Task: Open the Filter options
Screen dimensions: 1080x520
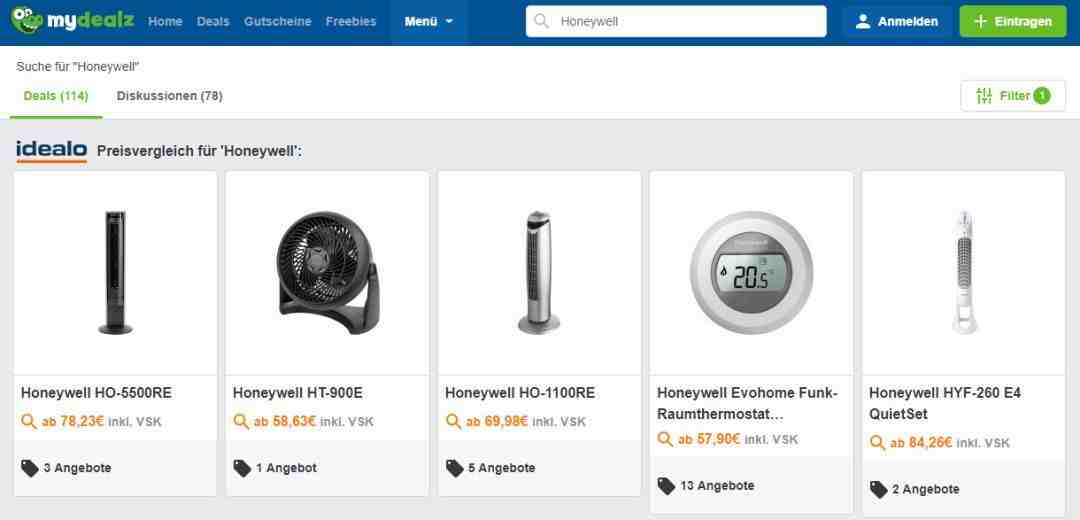Action: point(1012,96)
